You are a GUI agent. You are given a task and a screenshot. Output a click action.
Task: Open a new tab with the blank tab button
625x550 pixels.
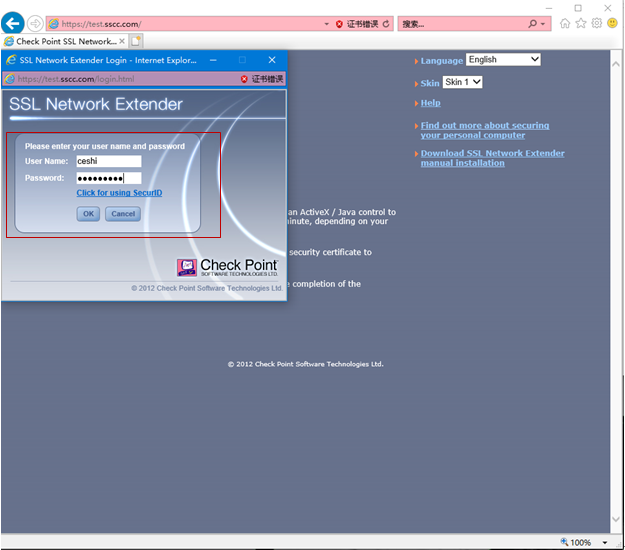click(x=136, y=41)
